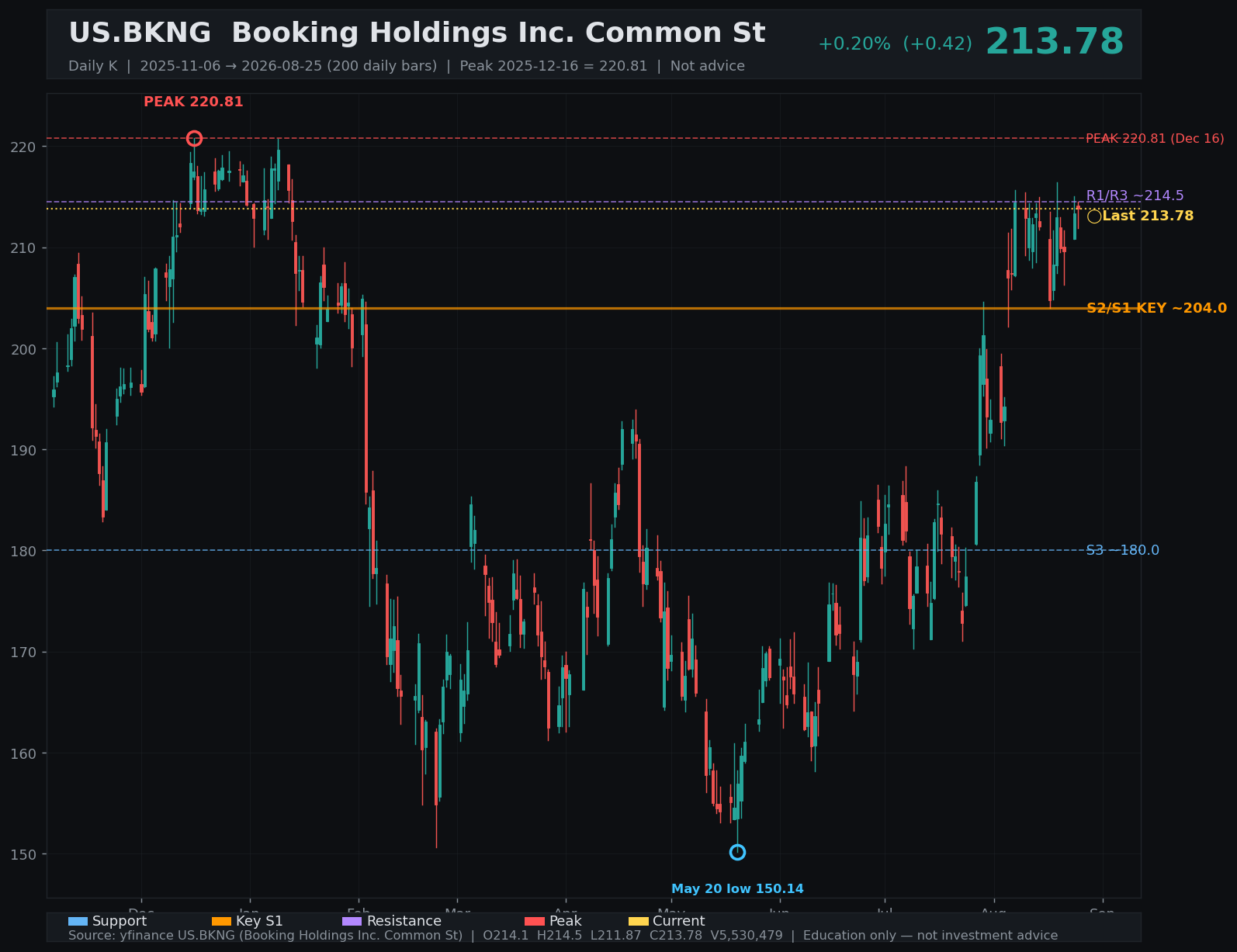Click the Support legend blue swatch
Screen dimensions: 1237x952
tap(78, 921)
